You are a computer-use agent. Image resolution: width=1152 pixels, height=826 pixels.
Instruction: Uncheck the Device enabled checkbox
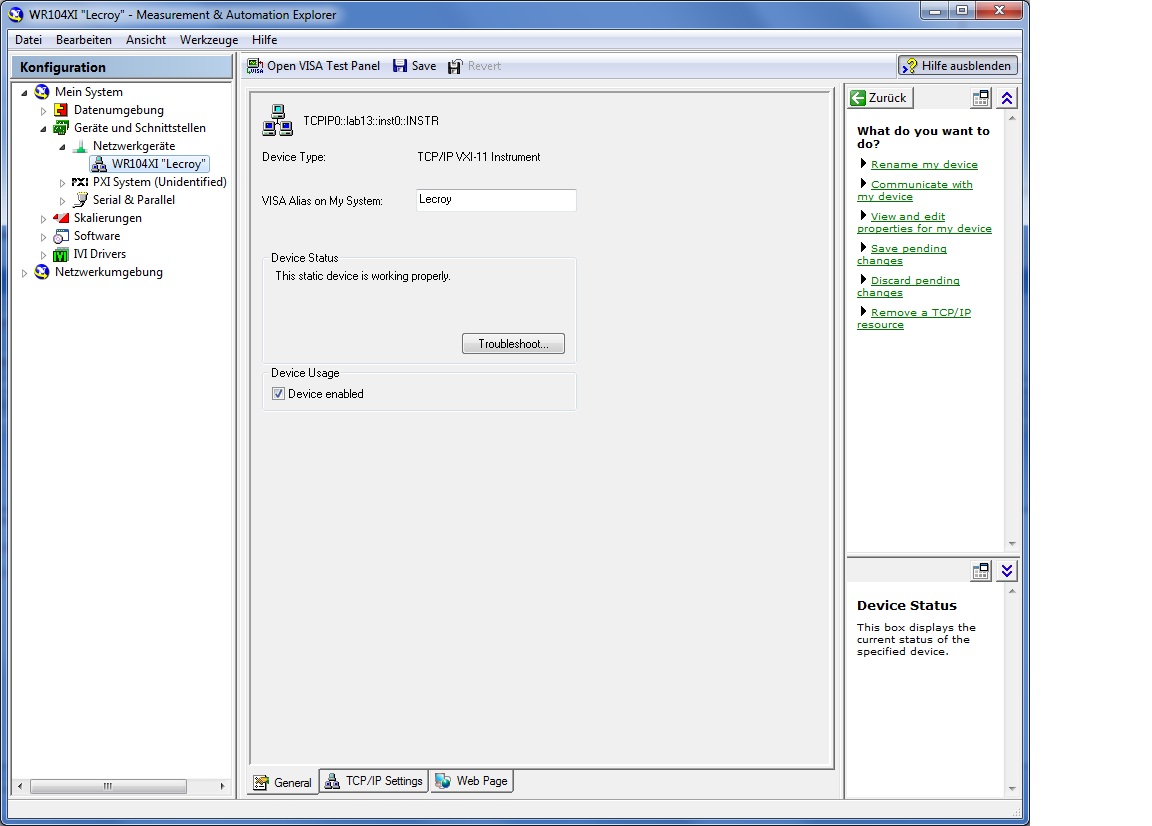coord(278,394)
